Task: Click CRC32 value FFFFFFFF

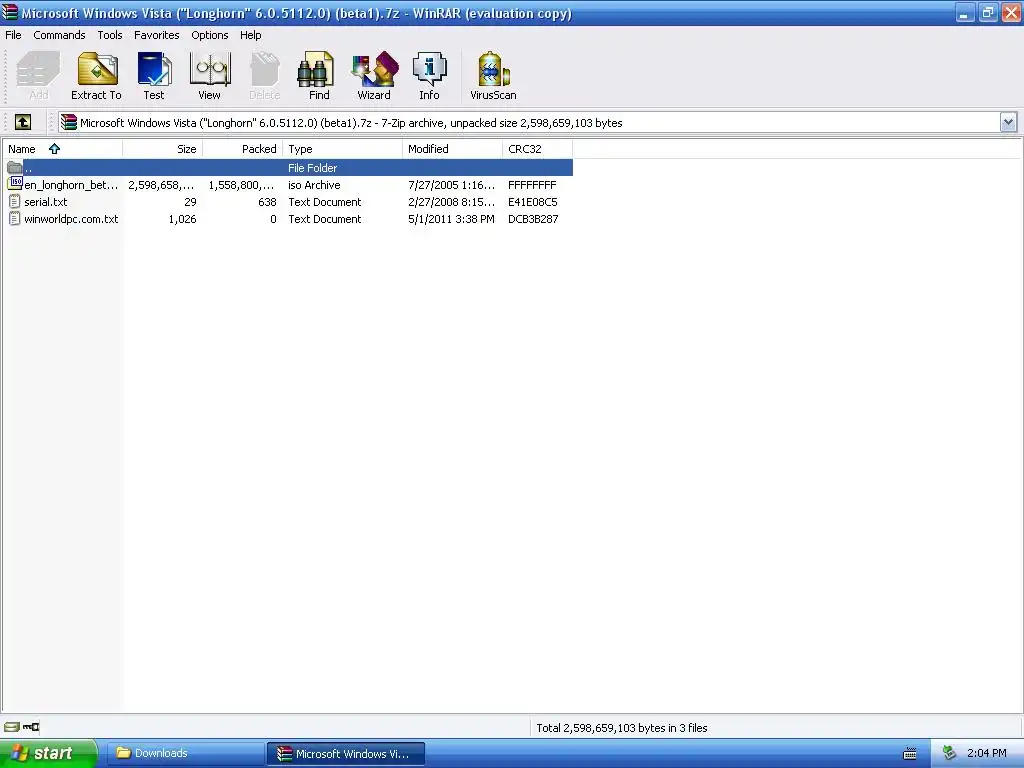Action: pyautogui.click(x=532, y=185)
